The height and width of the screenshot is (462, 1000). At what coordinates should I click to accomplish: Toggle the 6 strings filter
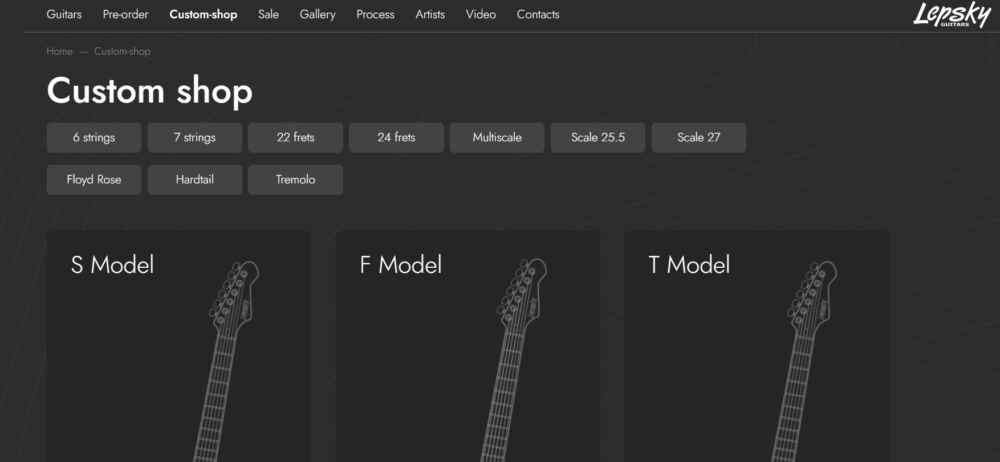click(94, 138)
